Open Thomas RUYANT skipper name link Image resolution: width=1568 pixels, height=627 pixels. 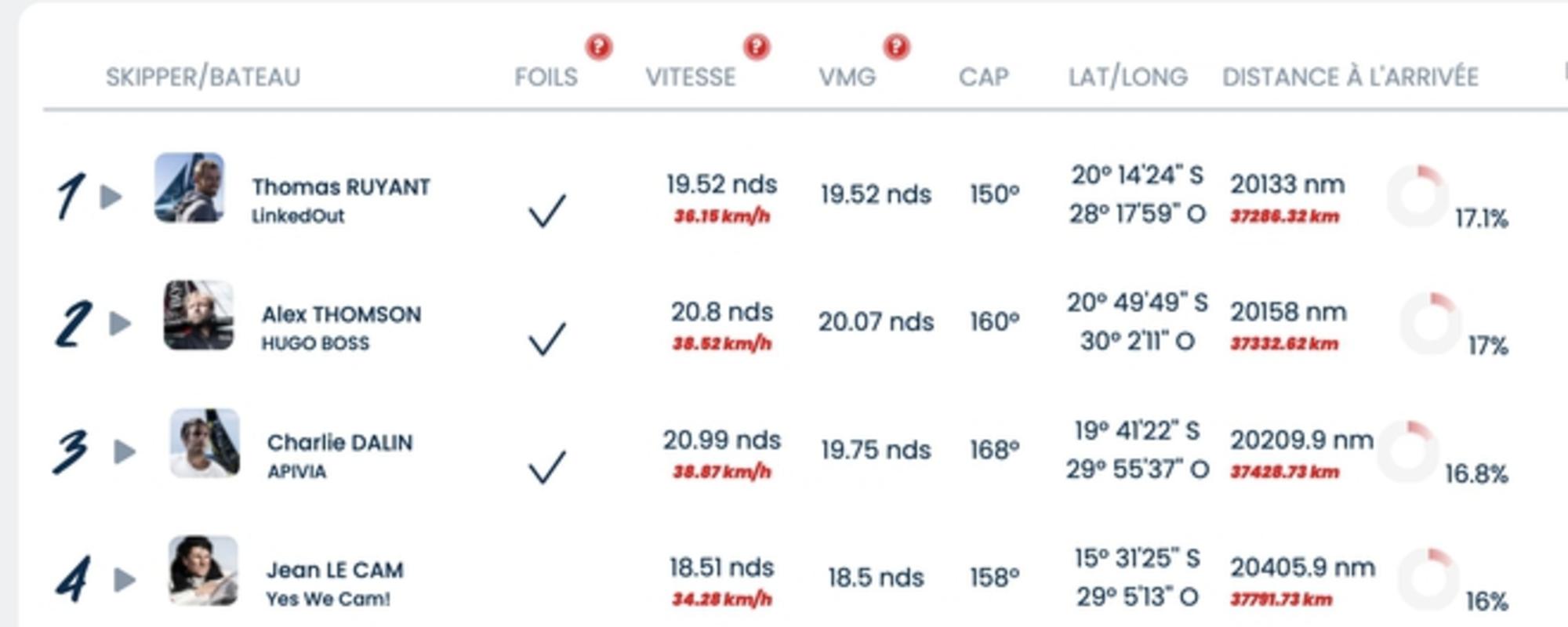coord(341,187)
